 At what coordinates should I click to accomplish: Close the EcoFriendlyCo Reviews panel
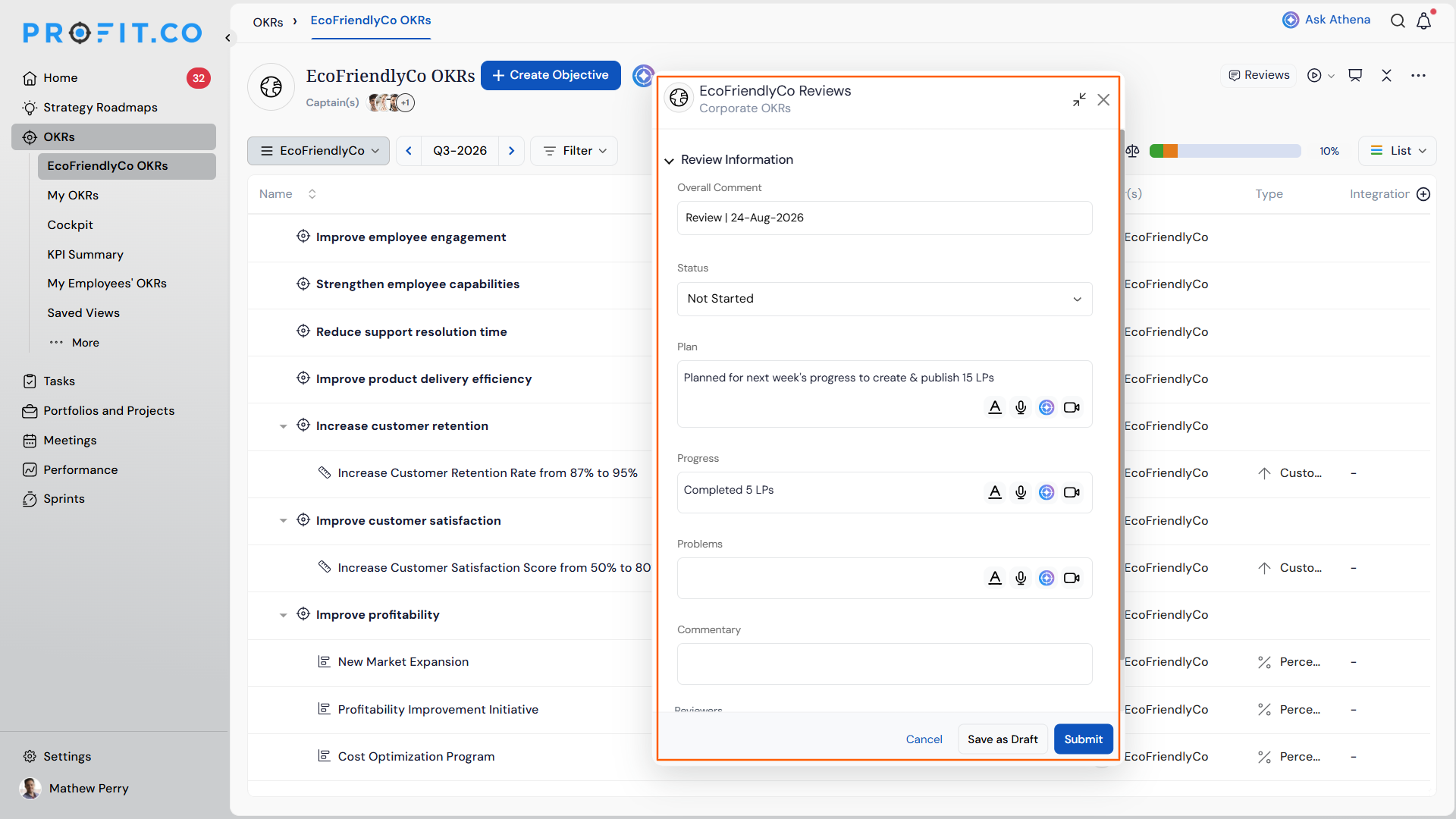pos(1103,99)
